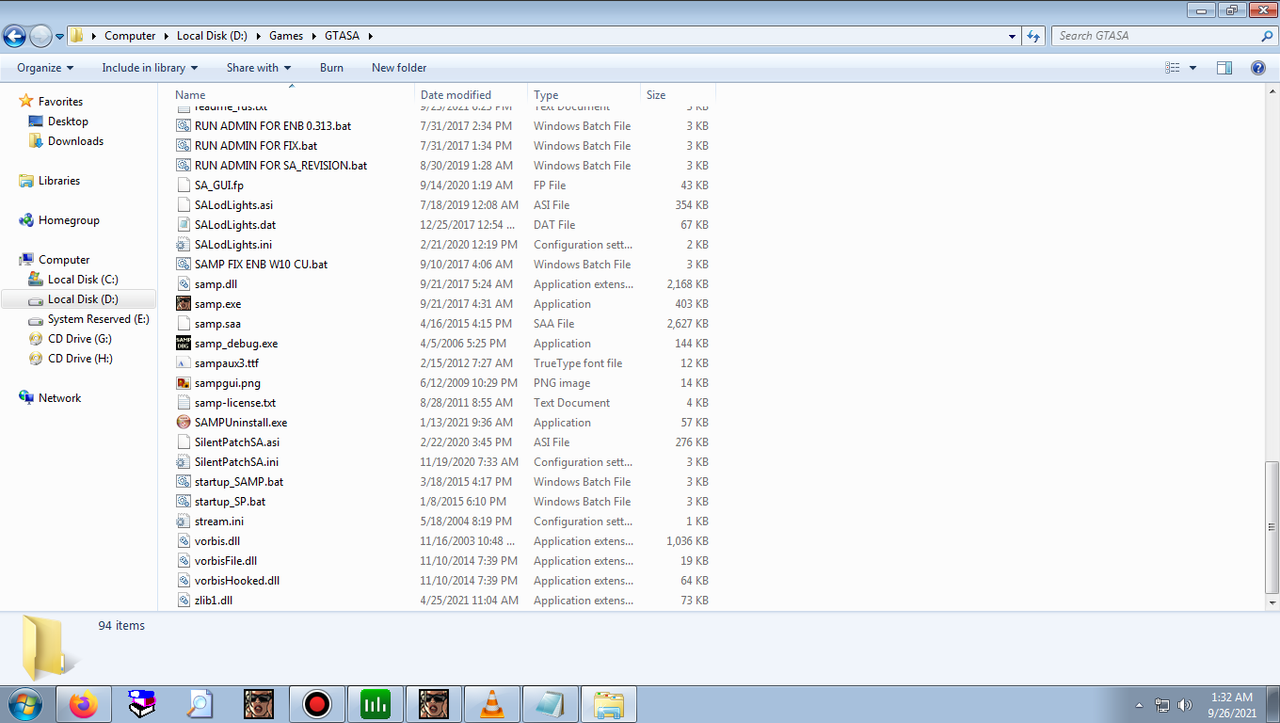Click the magnifier icon in Search GTASA box
Viewport: 1280px width, 723px height.
[x=1267, y=36]
